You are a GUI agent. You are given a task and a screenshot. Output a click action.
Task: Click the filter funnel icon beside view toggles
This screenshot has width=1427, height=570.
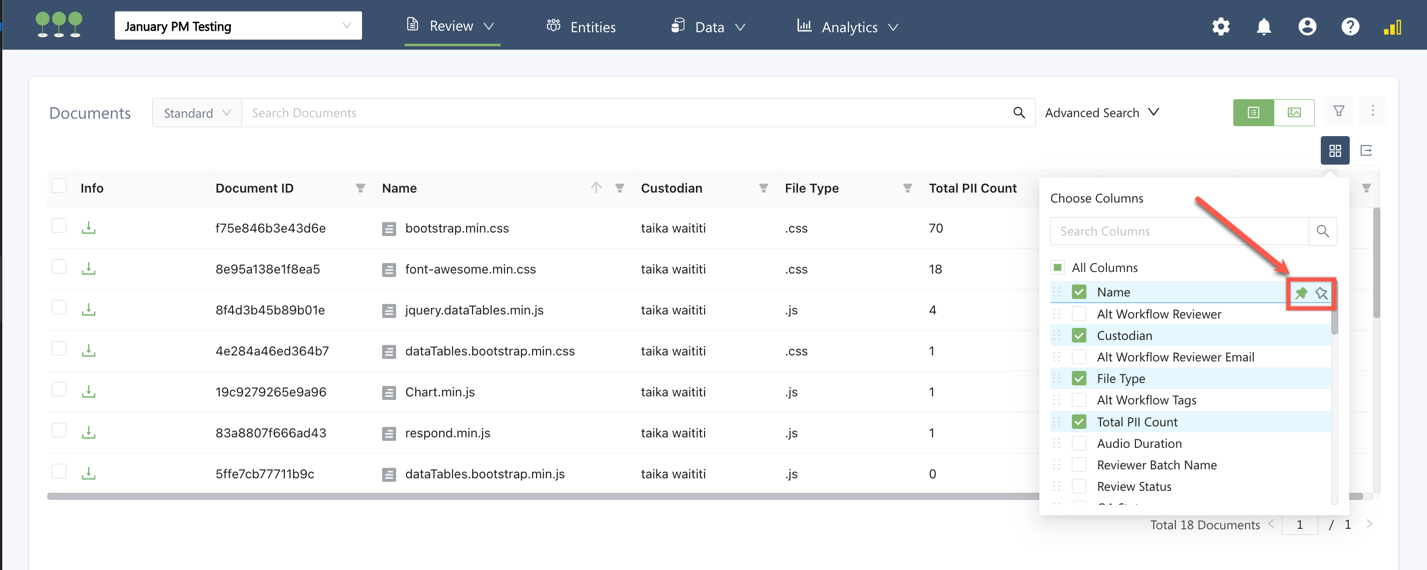click(x=1339, y=112)
